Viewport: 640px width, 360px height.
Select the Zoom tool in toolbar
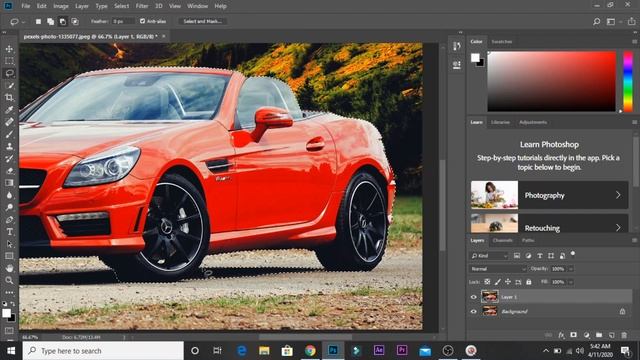point(9,280)
